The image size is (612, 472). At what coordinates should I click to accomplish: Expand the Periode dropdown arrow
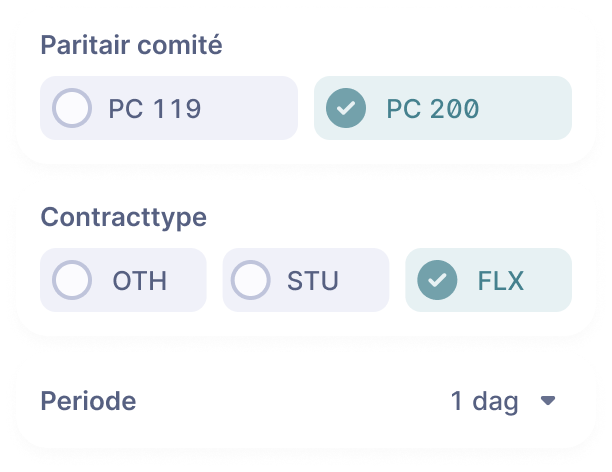(547, 402)
